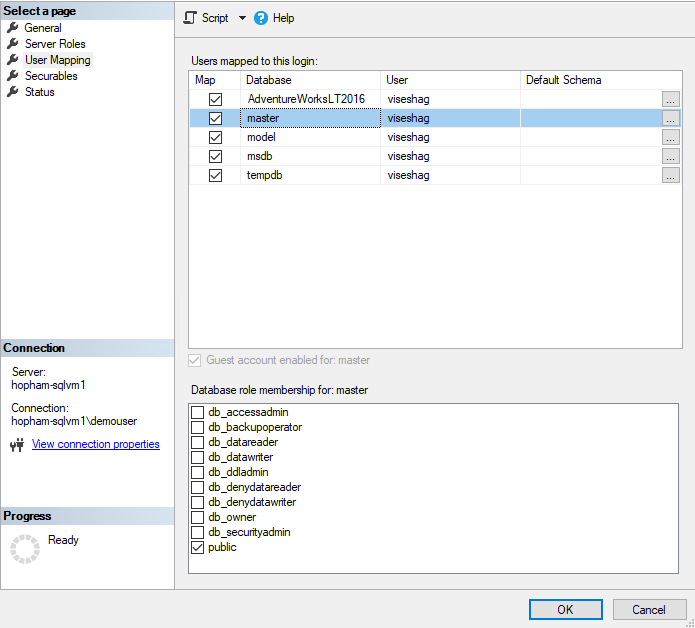The width and height of the screenshot is (695, 628).
Task: Click the wrench icon beside General
Action: tap(13, 28)
